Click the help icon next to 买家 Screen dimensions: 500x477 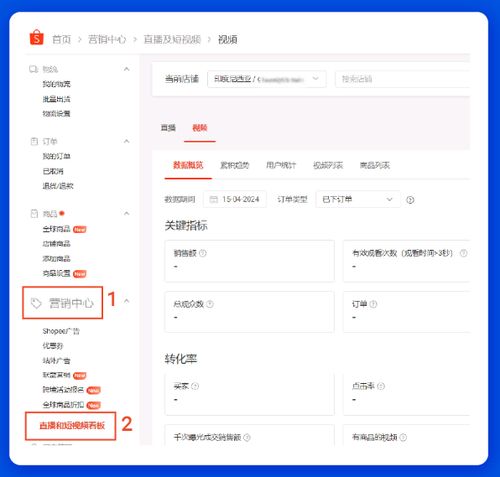195,386
